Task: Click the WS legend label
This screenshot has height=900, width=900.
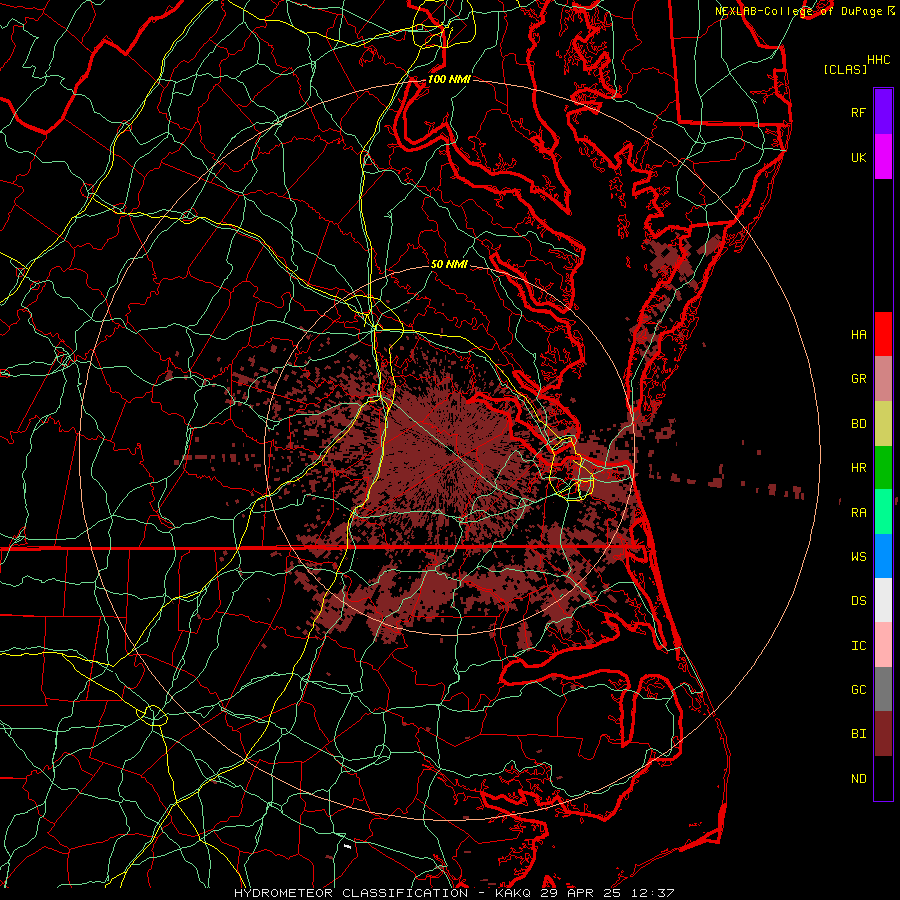Action: click(x=858, y=557)
